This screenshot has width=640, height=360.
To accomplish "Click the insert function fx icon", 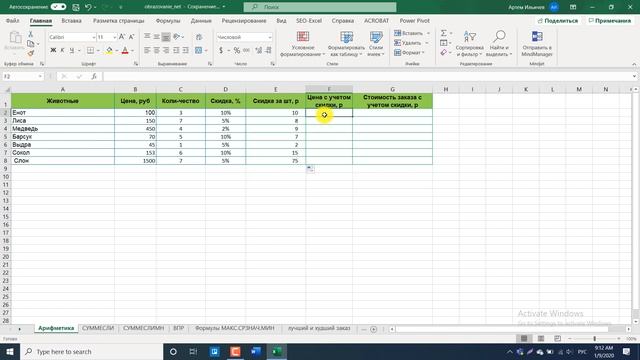I will point(93,76).
